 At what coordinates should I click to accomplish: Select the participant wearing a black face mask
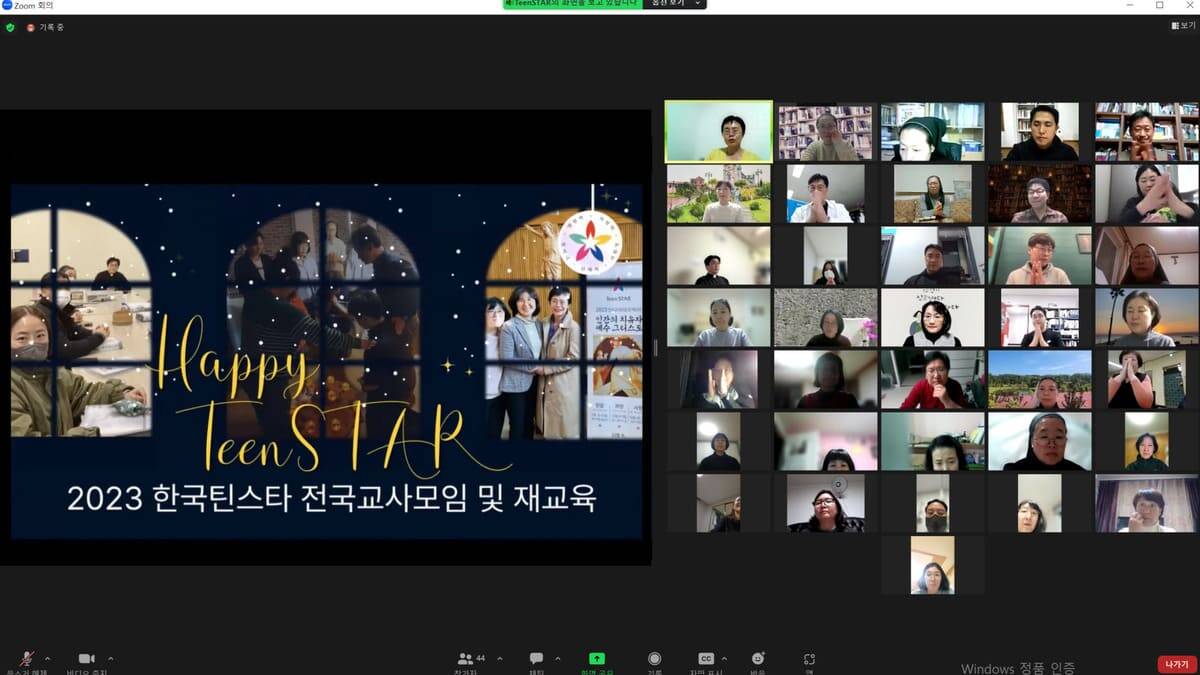click(x=933, y=503)
